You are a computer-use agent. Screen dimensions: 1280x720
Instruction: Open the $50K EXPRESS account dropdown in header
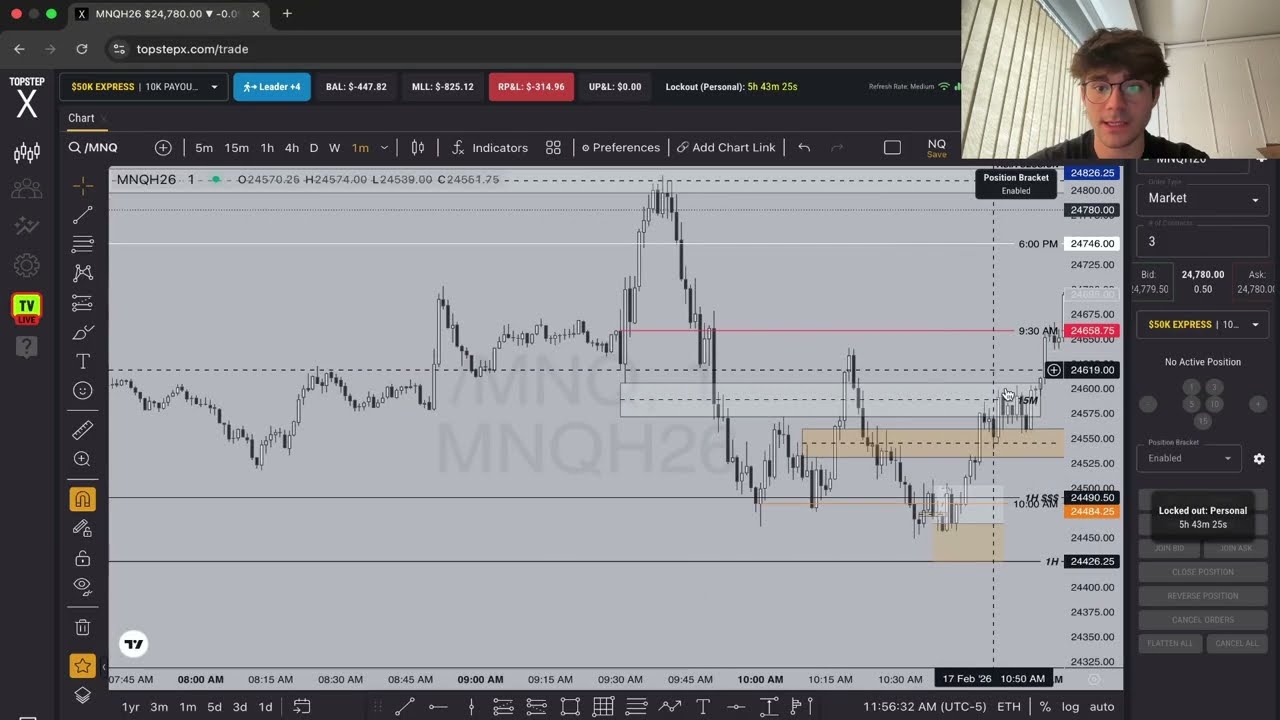[x=143, y=87]
